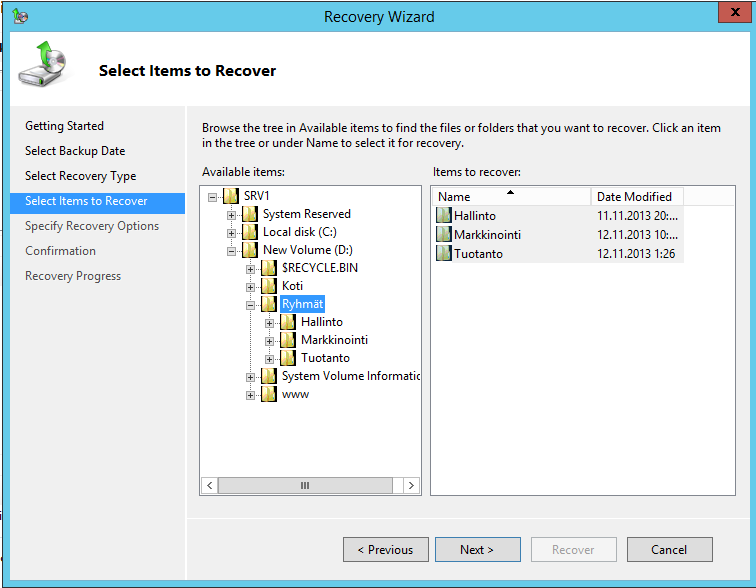Collapse the Ryhmät folder node

pos(250,305)
